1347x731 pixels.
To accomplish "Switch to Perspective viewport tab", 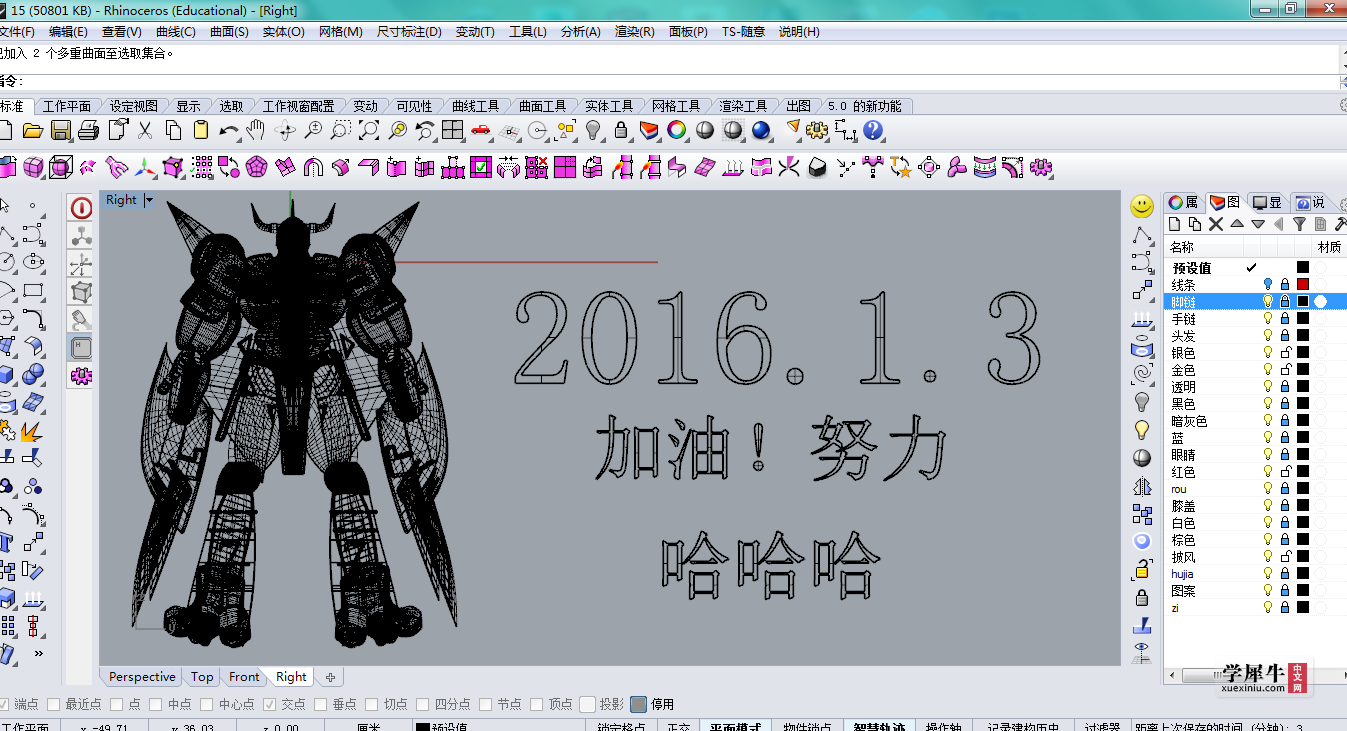I will (x=143, y=677).
